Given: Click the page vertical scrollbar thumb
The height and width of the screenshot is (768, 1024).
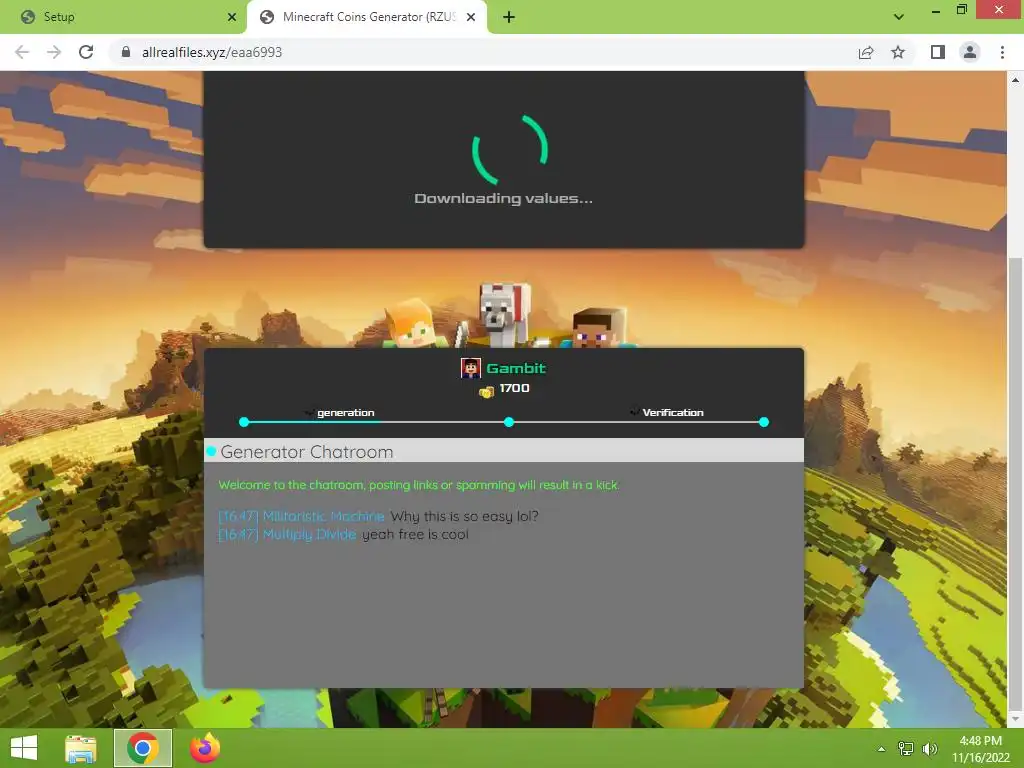Looking at the screenshot, I should (x=1015, y=483).
